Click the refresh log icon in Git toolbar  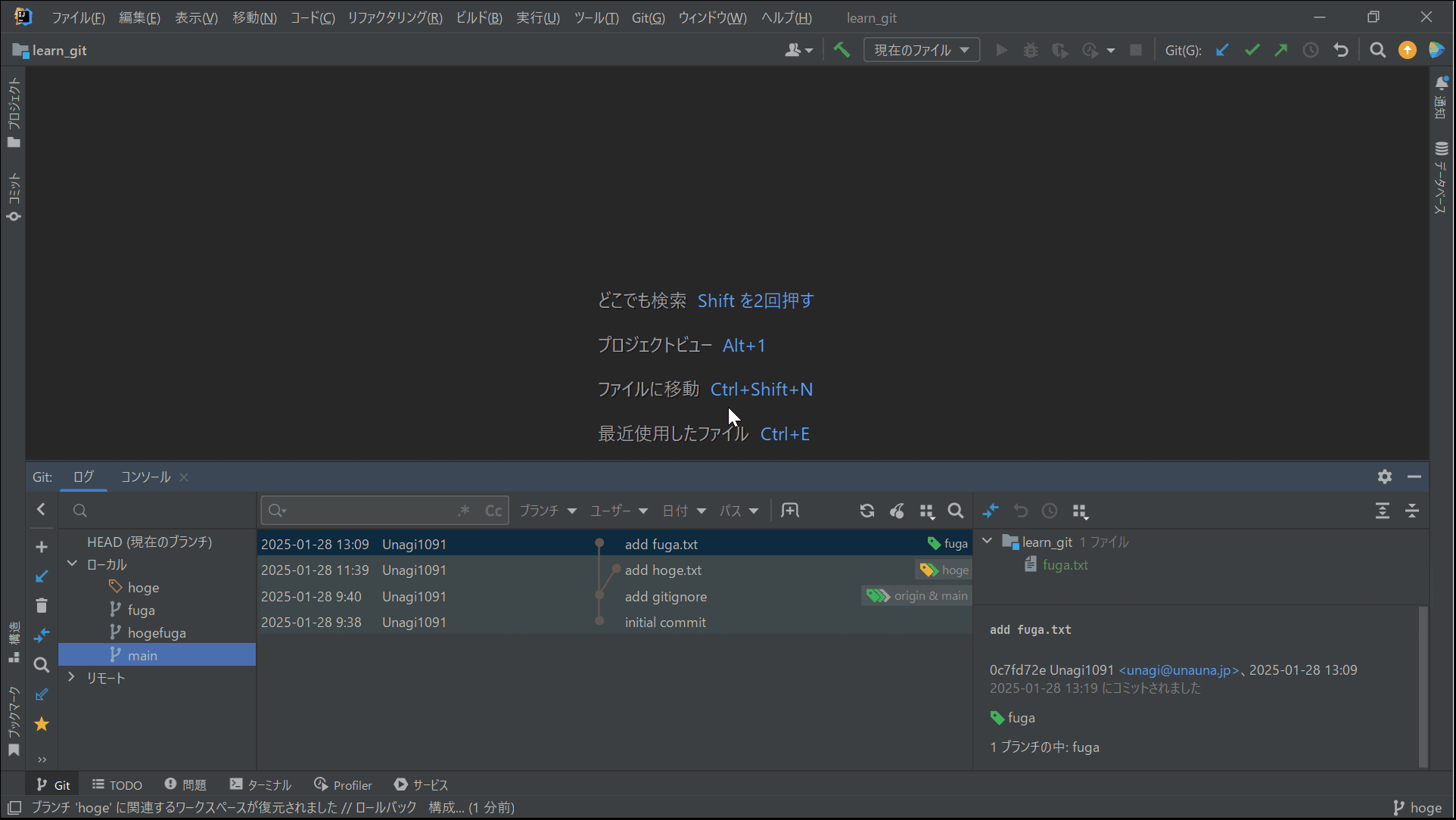(x=867, y=511)
